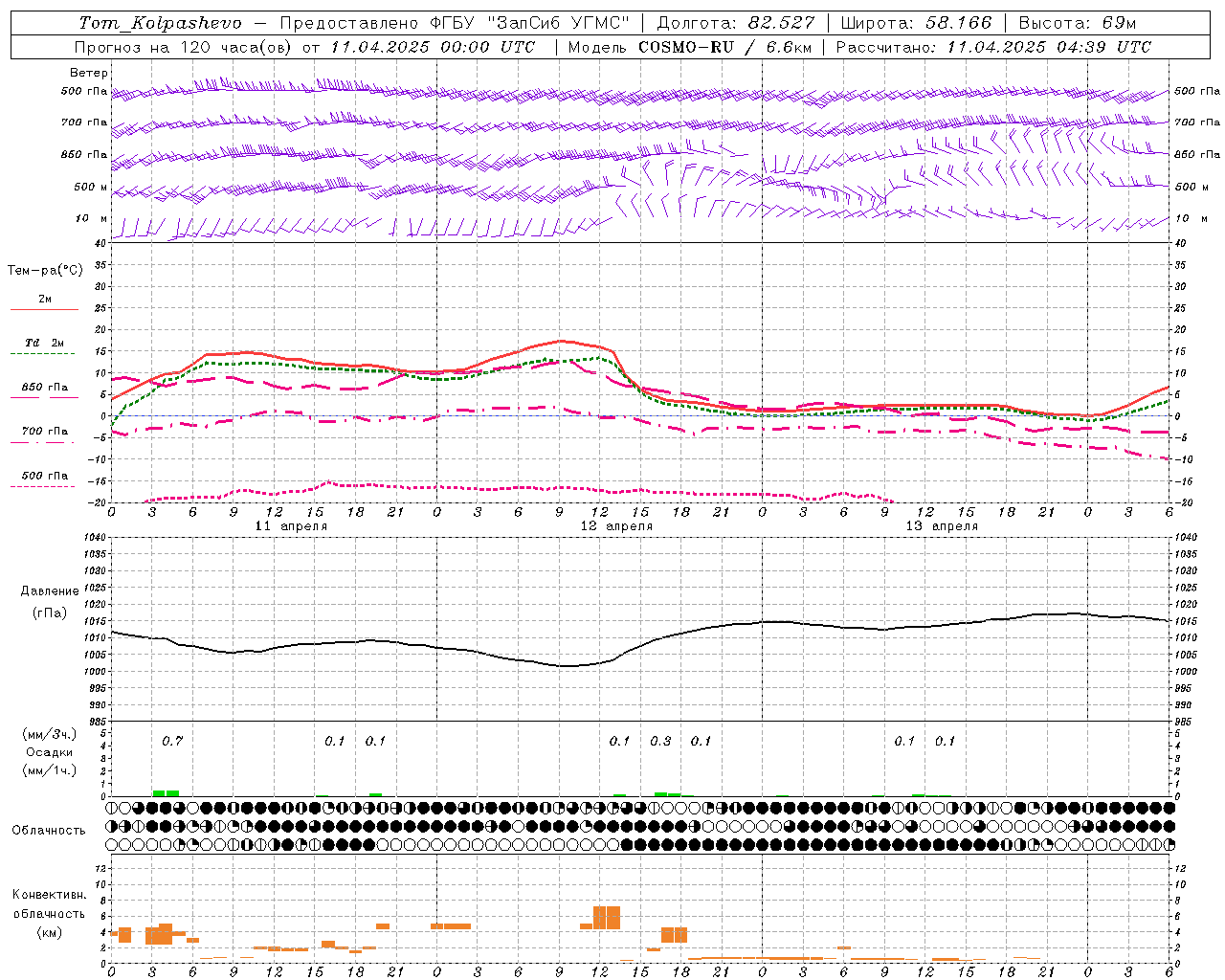Viewport: 1225px width, 980px height.
Task: Click the 0.3 precipitation amount value
Action: pyautogui.click(x=660, y=741)
